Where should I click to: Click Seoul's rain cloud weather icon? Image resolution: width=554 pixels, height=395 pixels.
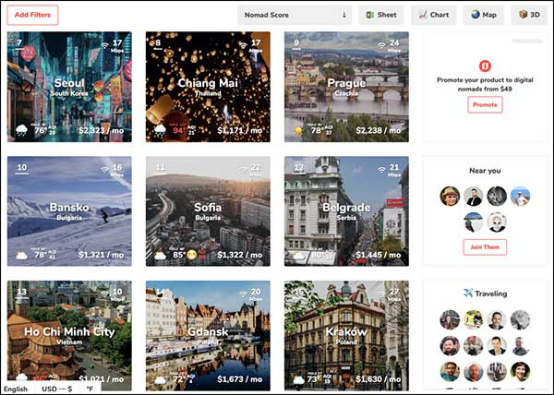coord(22,130)
